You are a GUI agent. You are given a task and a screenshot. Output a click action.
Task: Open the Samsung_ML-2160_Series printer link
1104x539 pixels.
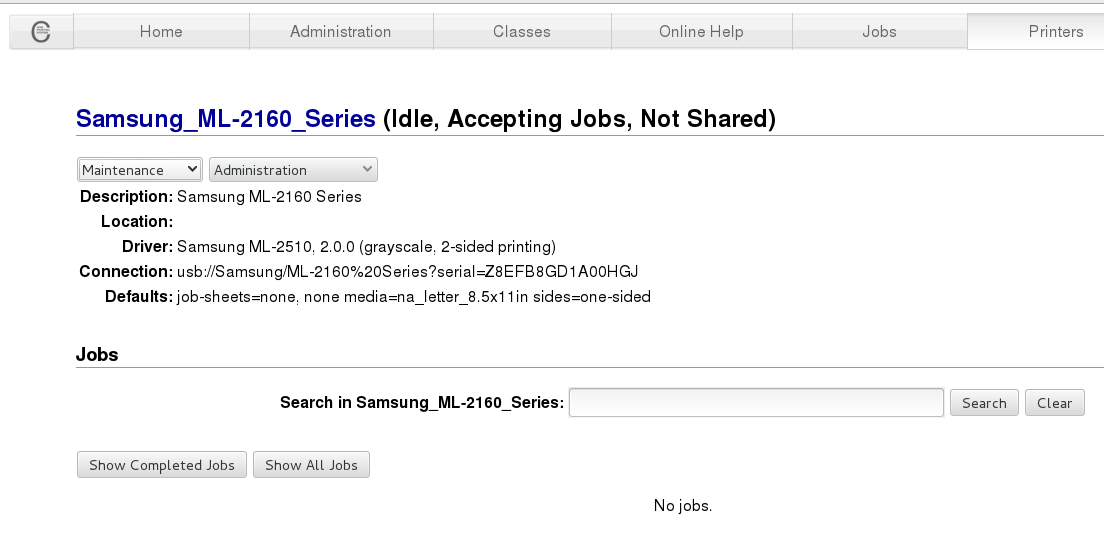(x=226, y=119)
